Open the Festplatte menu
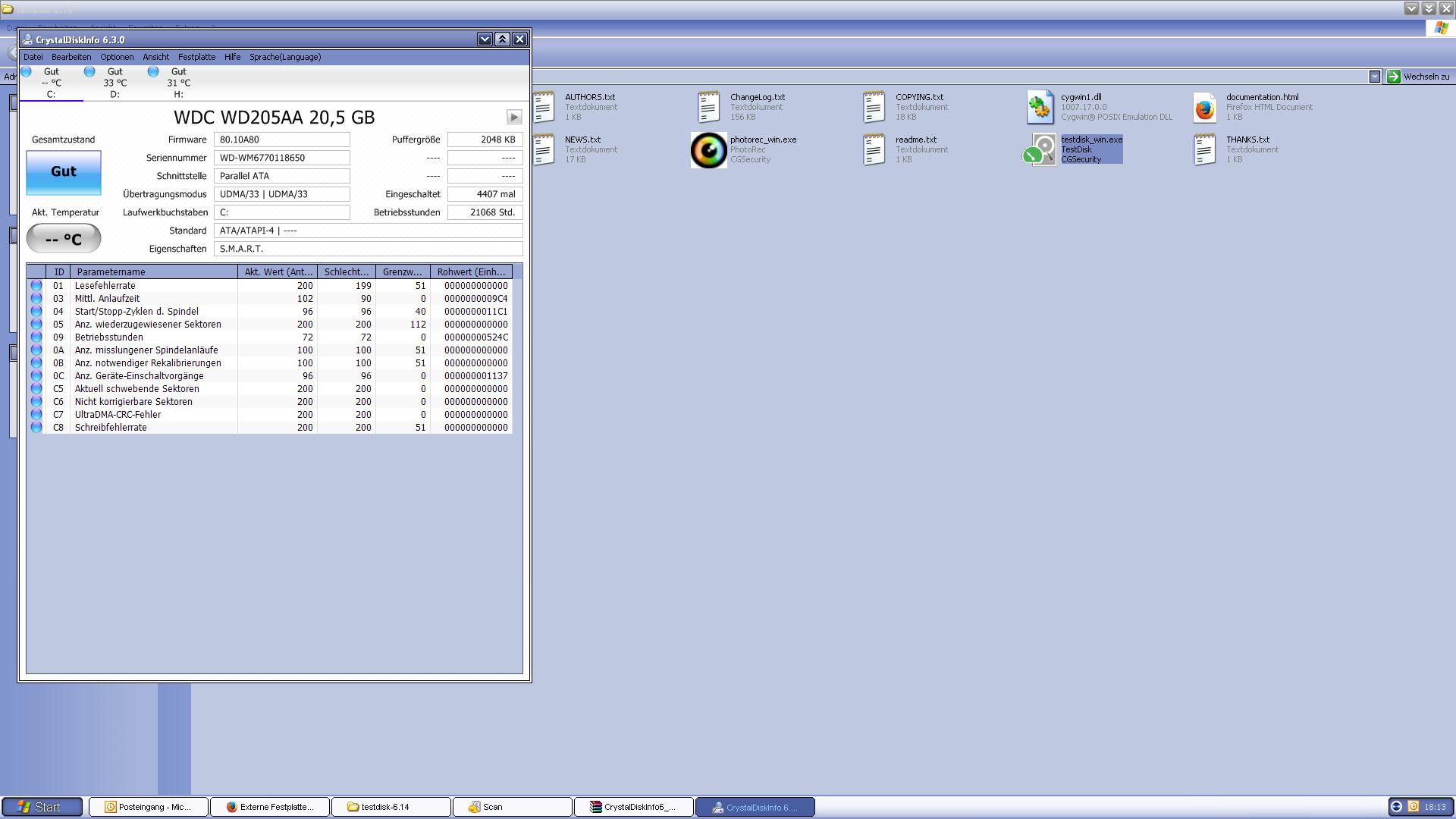Screen dimensions: 1456x819 click(x=196, y=57)
